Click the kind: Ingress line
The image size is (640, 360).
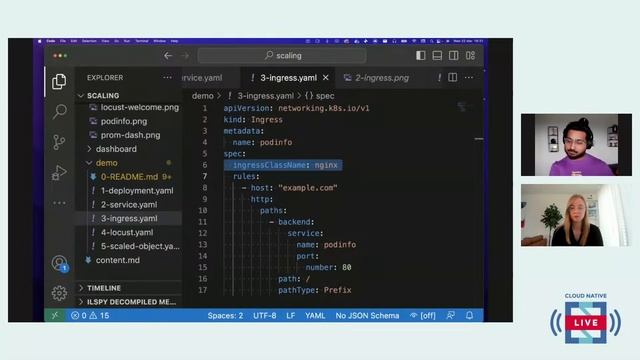[x=253, y=120]
